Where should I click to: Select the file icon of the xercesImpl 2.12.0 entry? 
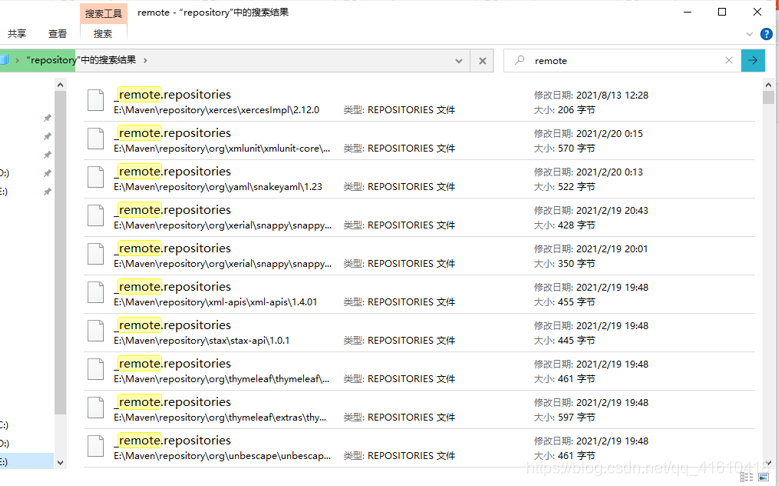tap(95, 100)
